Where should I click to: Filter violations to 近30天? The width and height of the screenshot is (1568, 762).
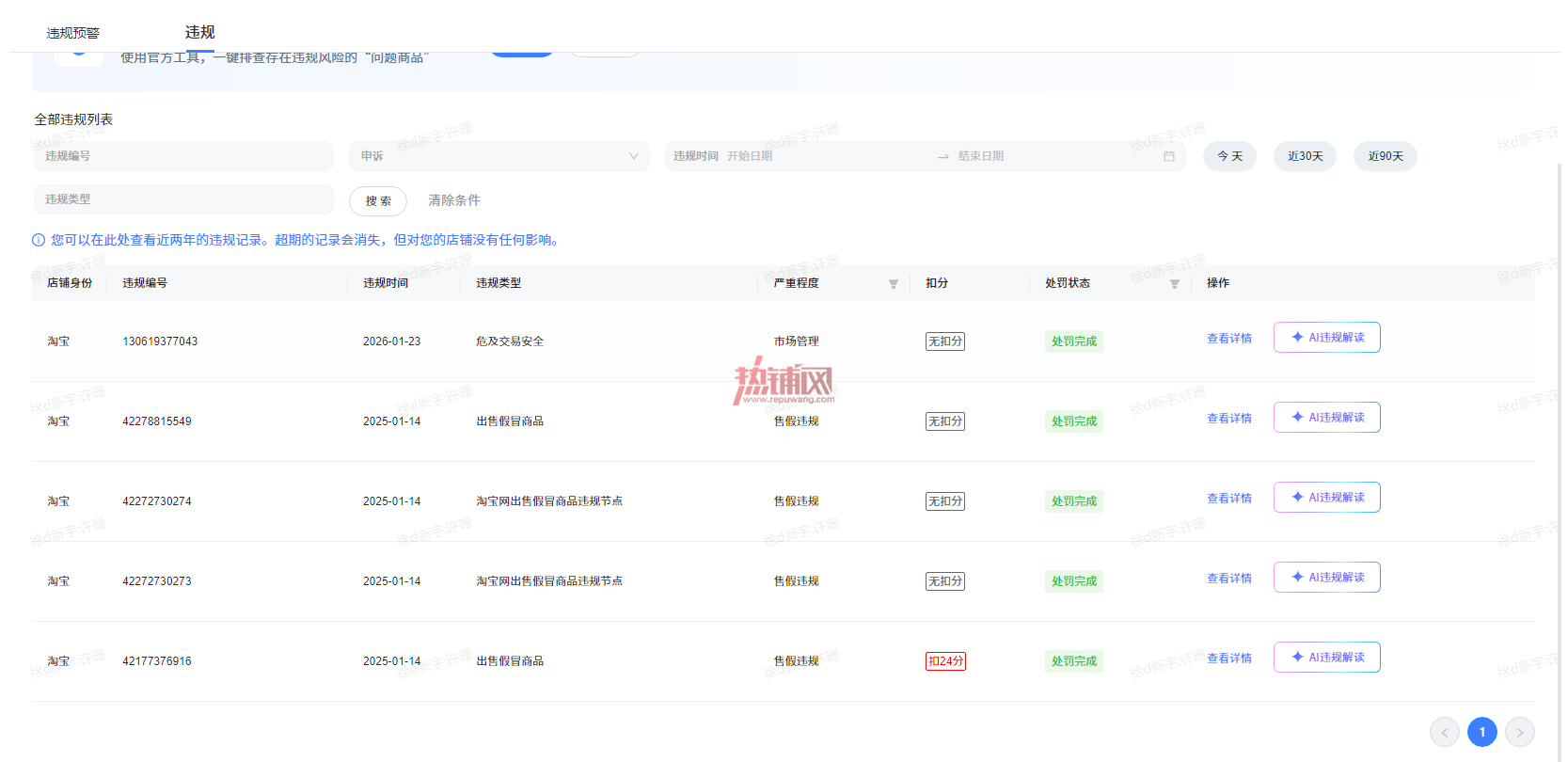pyautogui.click(x=1306, y=156)
